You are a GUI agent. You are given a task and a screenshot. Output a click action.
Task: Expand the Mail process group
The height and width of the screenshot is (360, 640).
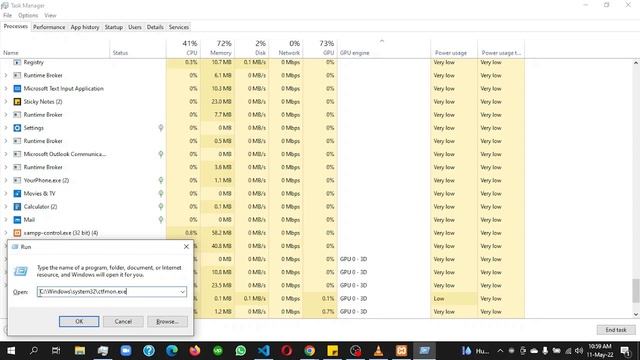click(x=6, y=220)
